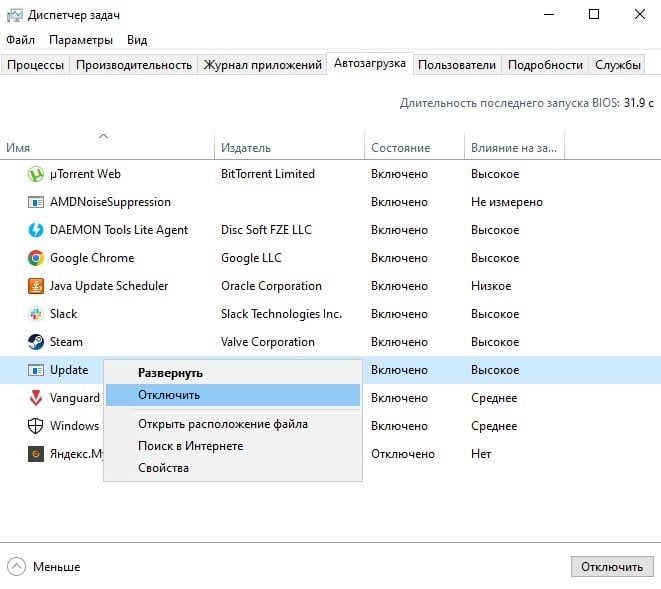661x589 pixels.
Task: Click the Google LLC publisher cell
Action: coord(251,258)
